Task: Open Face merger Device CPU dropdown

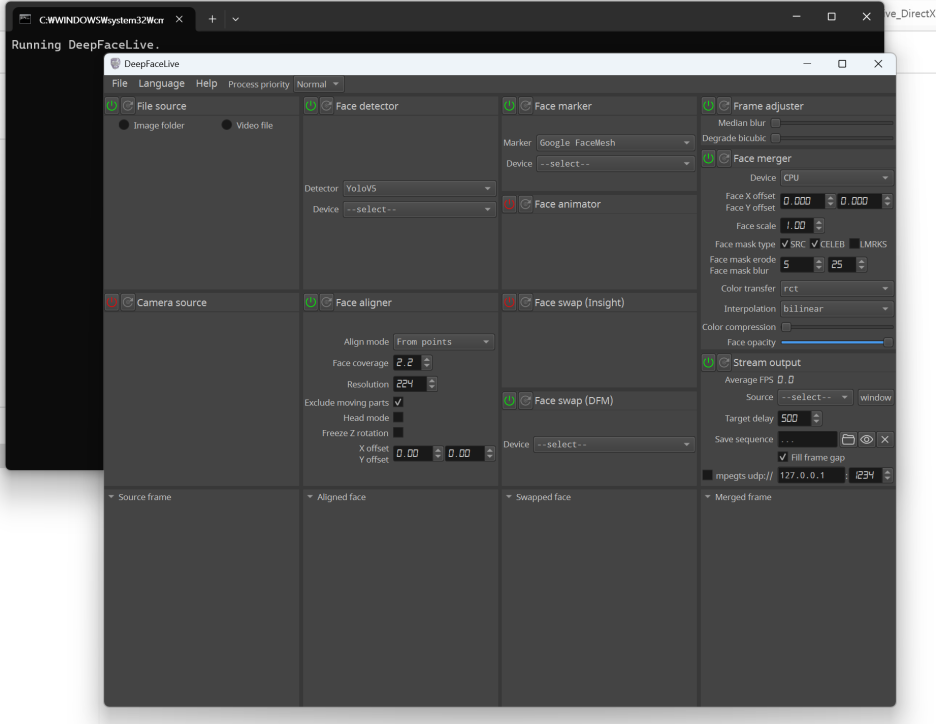Action: [x=836, y=178]
